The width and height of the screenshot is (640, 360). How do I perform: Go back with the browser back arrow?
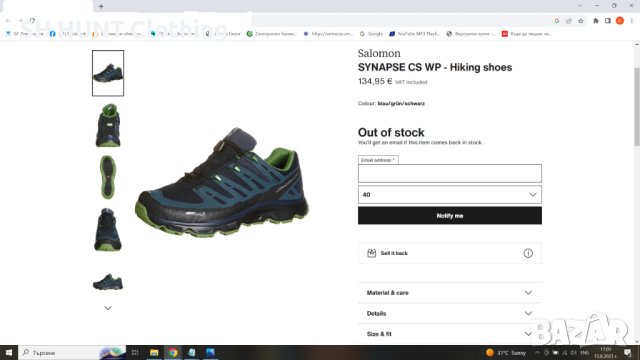[9, 20]
